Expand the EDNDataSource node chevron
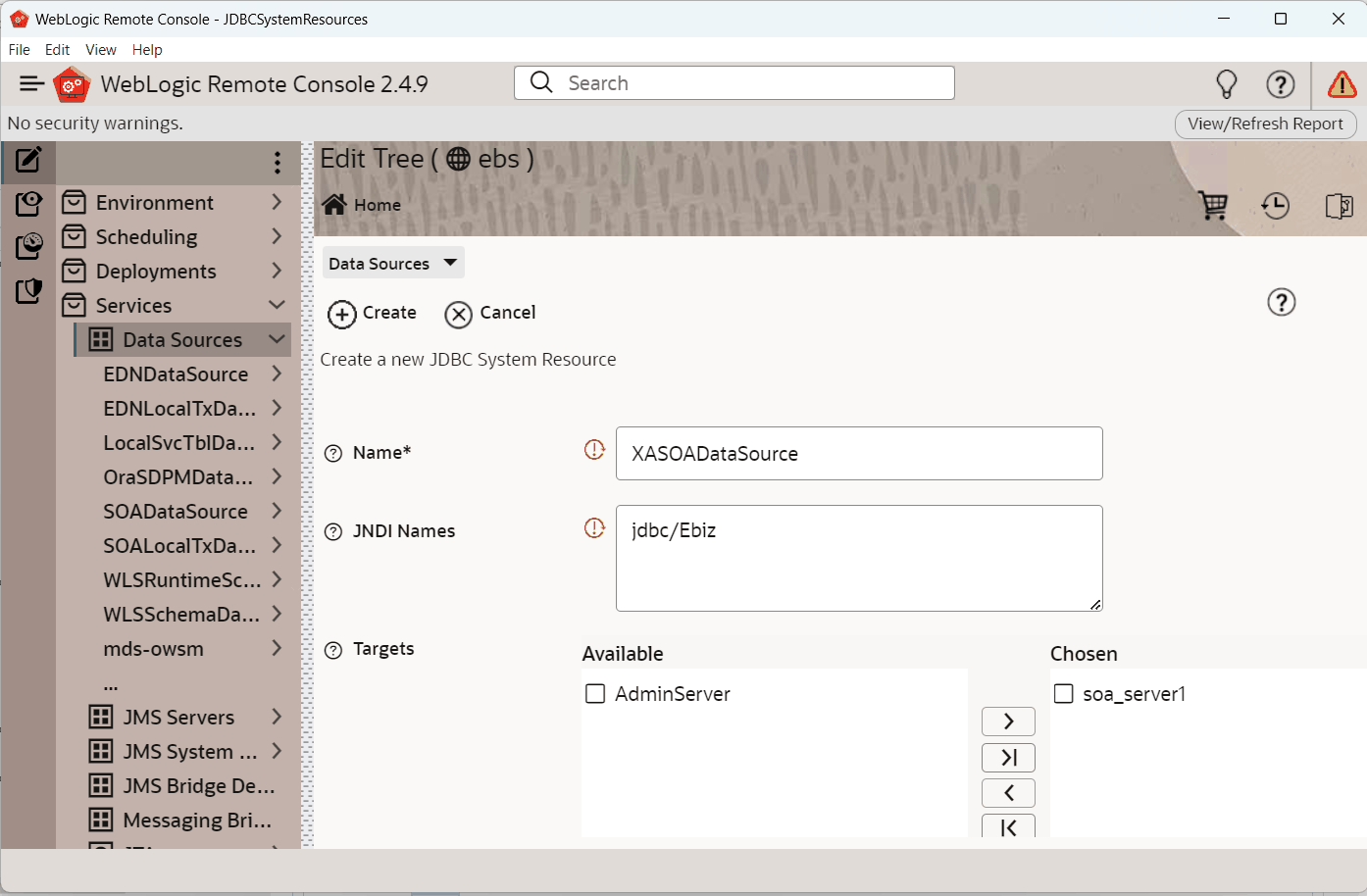The width and height of the screenshot is (1367, 896). tap(277, 373)
